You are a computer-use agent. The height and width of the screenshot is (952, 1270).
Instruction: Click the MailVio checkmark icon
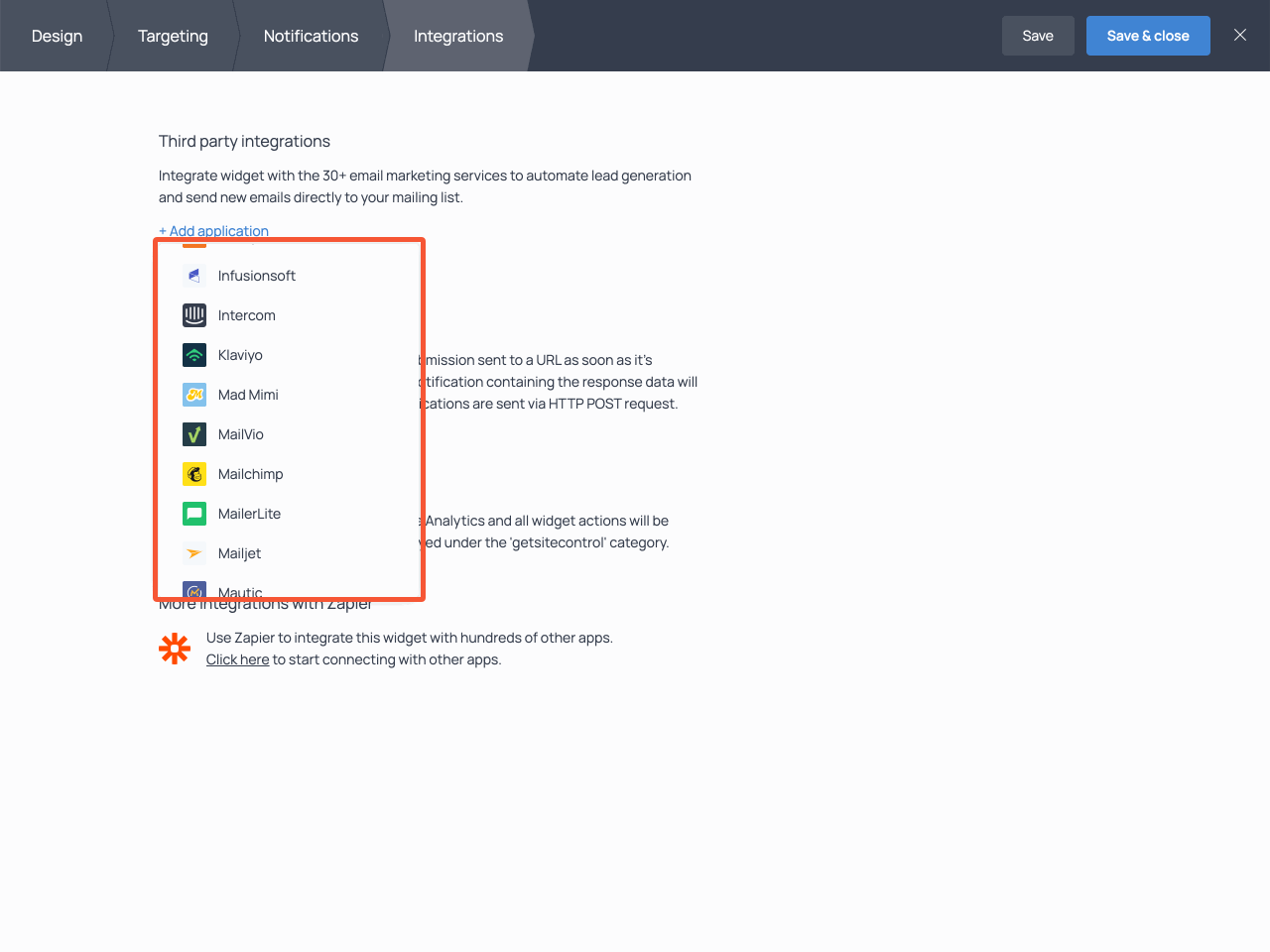point(193,434)
